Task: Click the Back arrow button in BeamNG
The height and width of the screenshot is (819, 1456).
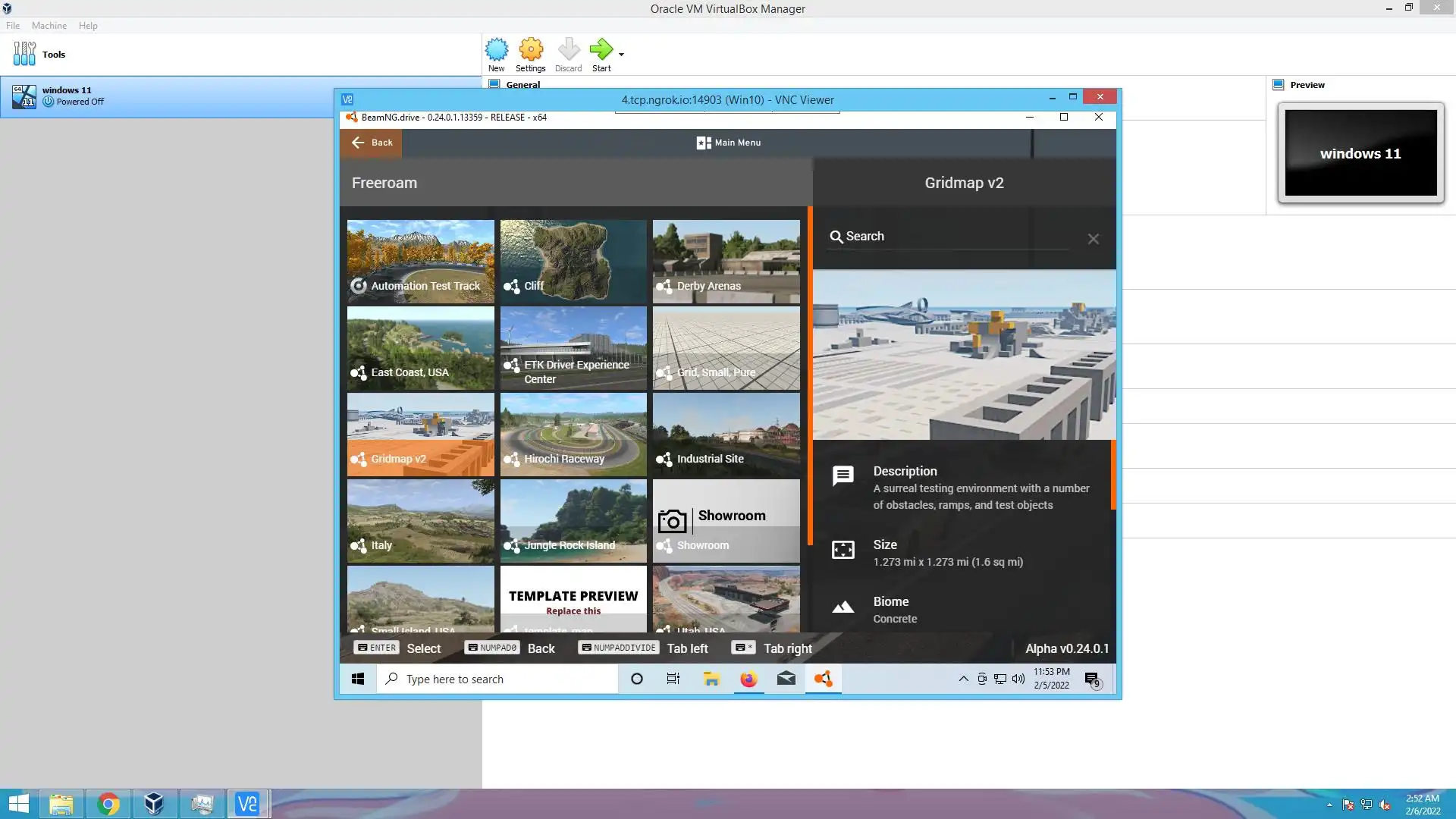Action: pos(372,143)
